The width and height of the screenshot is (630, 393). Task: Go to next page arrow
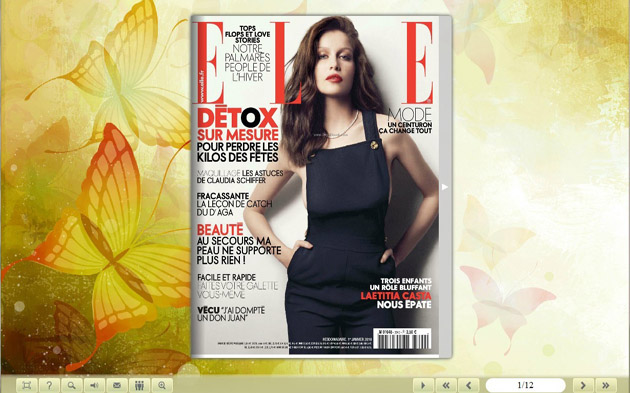click(583, 385)
